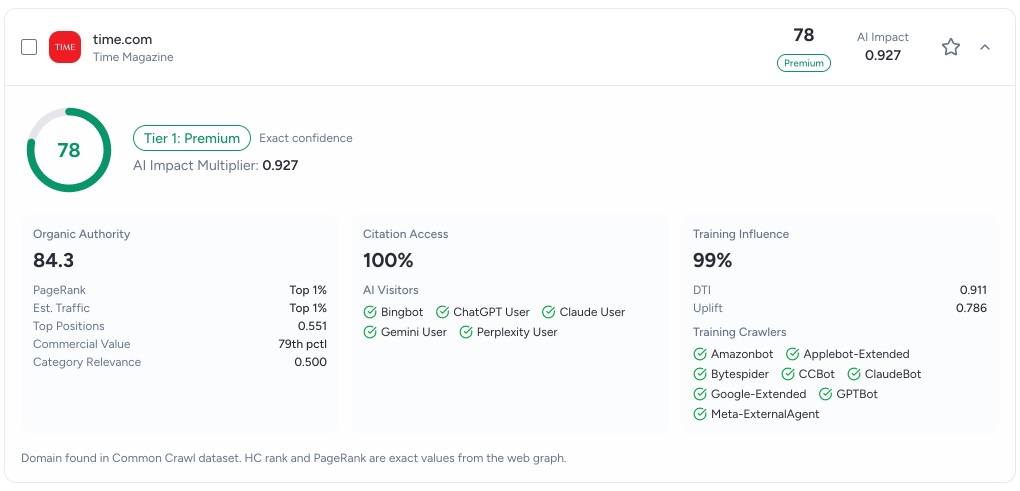Click the Tier 1: Premium badge
The height and width of the screenshot is (491, 1020).
click(192, 138)
